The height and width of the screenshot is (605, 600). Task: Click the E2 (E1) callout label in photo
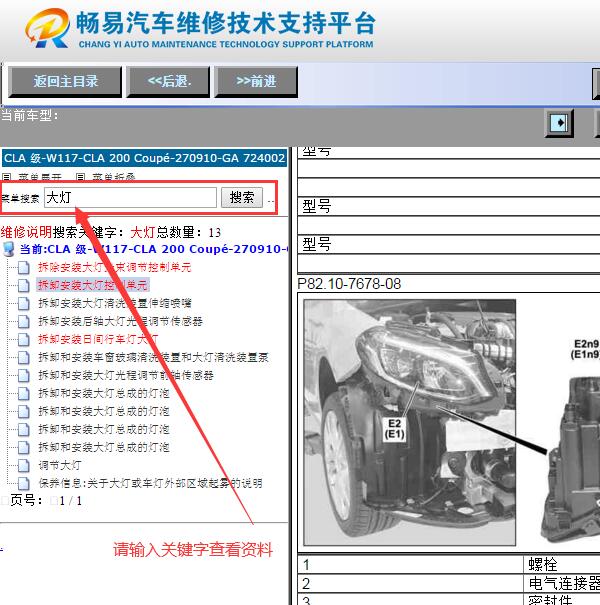pos(394,429)
